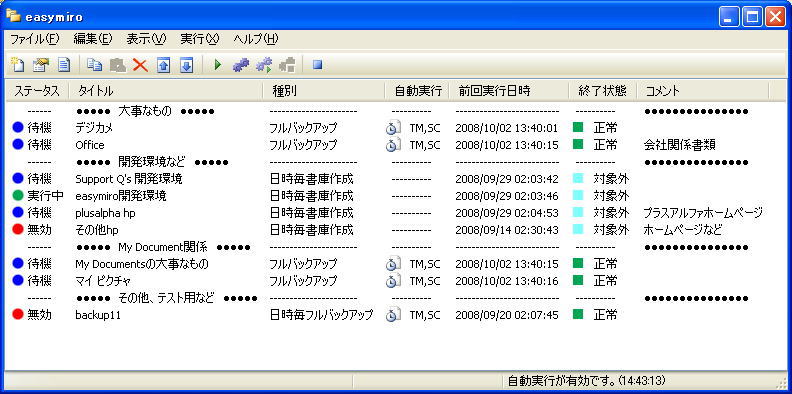Click the 自動実行が有効です status bar message
This screenshot has height=394, width=792.
click(x=586, y=380)
